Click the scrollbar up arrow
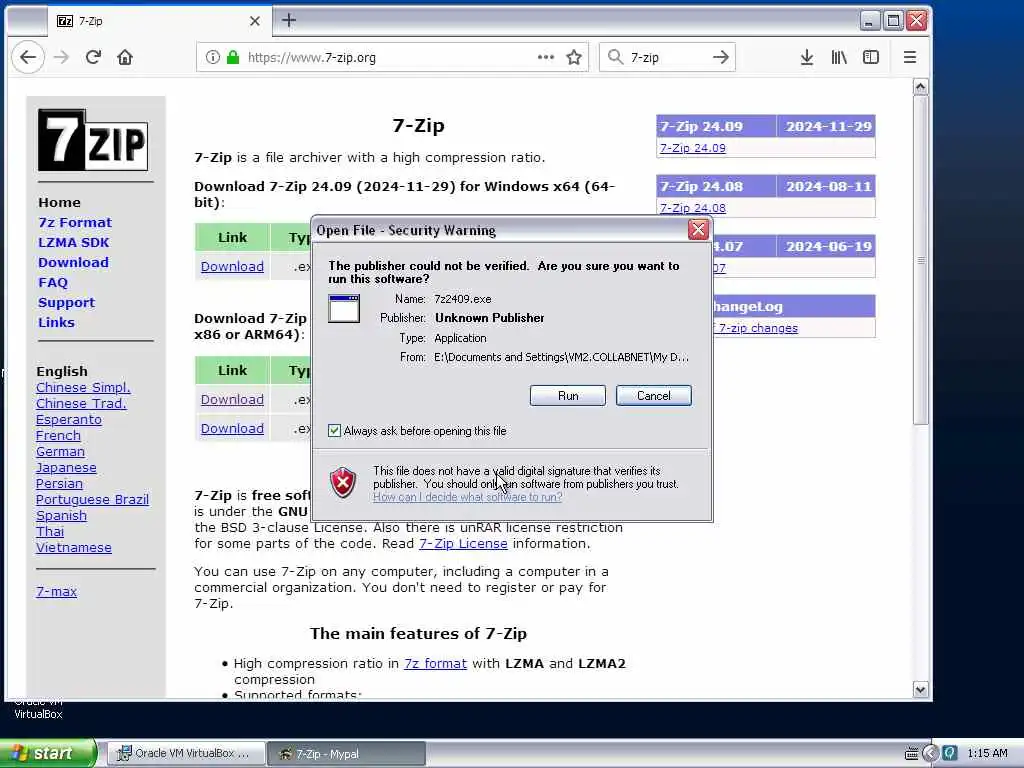1024x768 pixels. [x=921, y=87]
